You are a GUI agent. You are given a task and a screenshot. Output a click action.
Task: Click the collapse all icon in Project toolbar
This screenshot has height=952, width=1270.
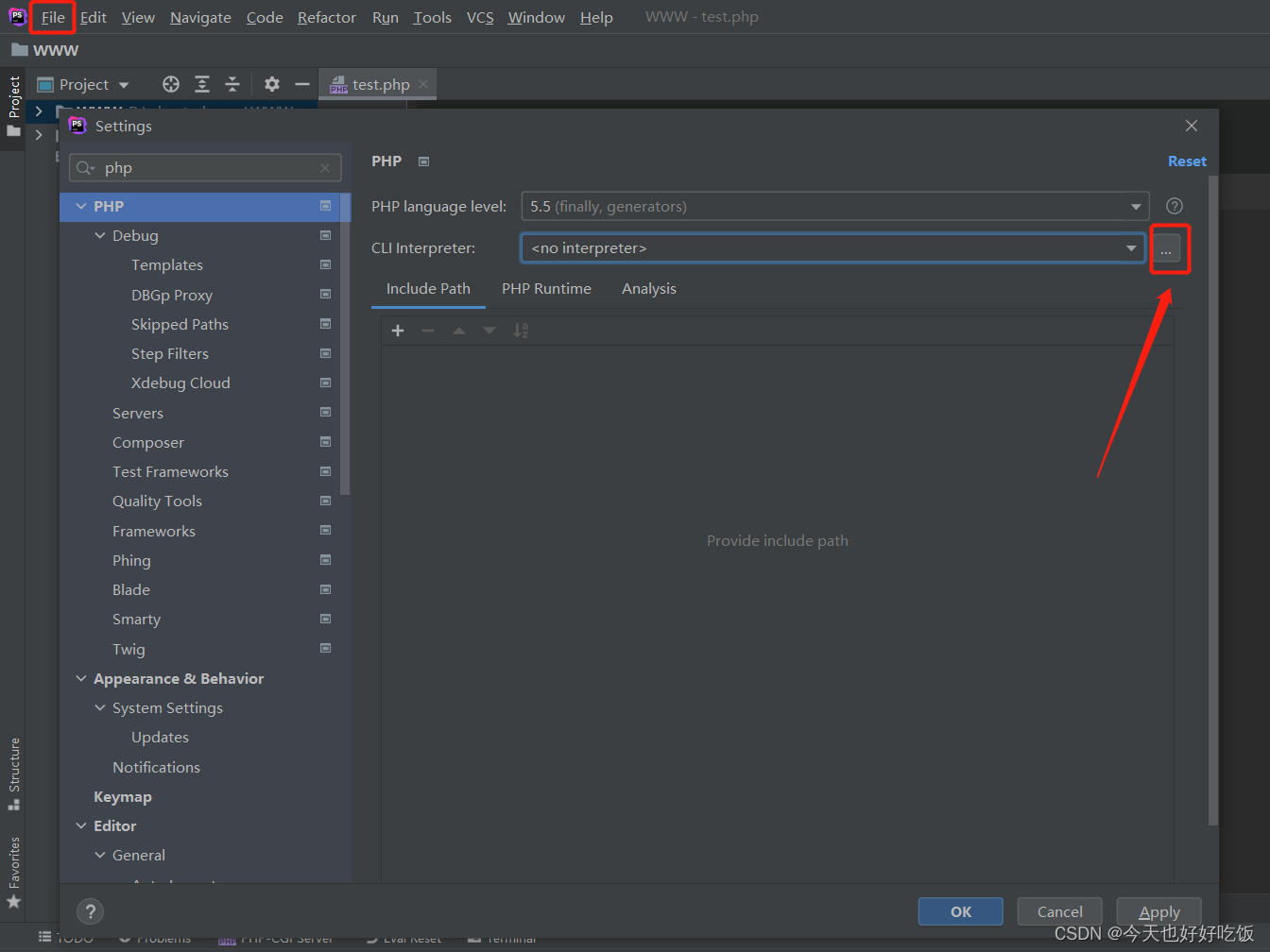(x=232, y=84)
